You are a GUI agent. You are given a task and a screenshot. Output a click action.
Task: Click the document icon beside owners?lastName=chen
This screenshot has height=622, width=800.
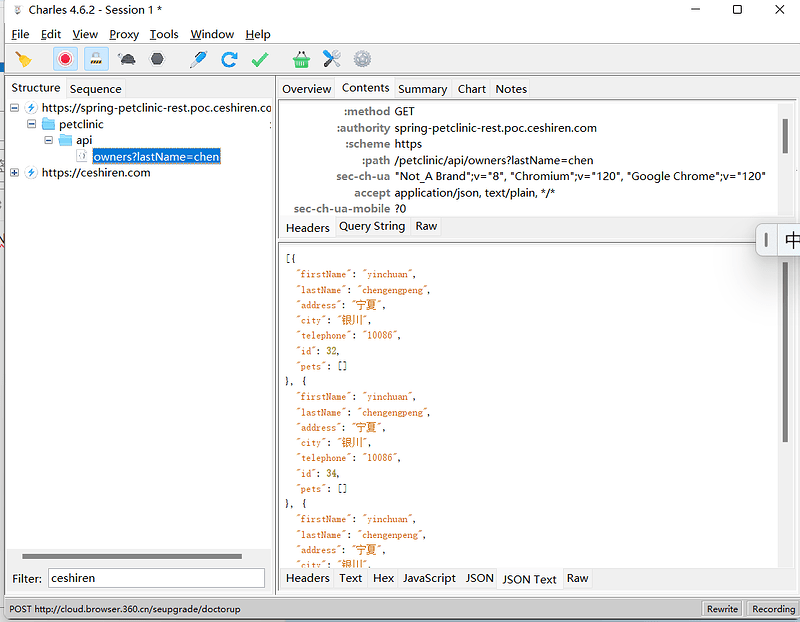[x=82, y=156]
